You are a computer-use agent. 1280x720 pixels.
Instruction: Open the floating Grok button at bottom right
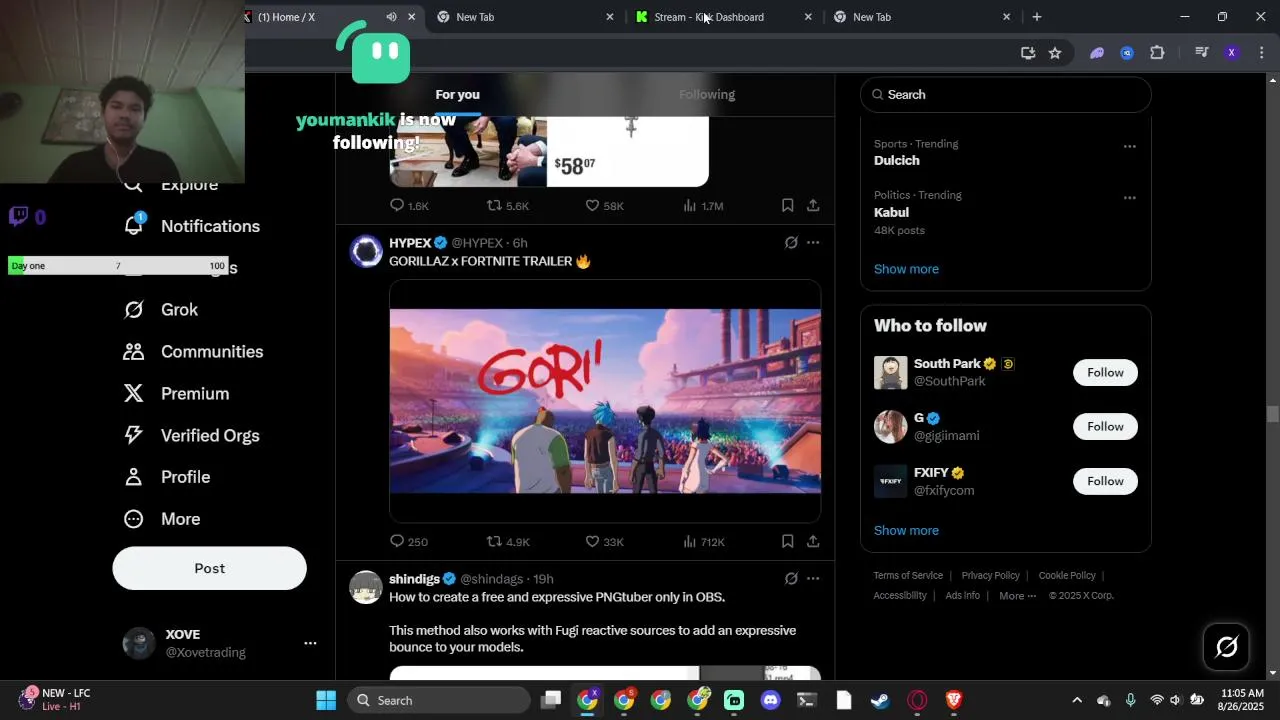[1227, 647]
